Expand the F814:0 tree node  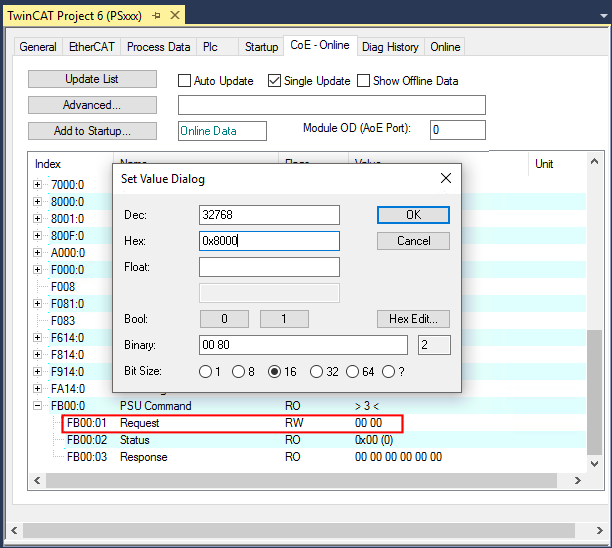[37, 354]
